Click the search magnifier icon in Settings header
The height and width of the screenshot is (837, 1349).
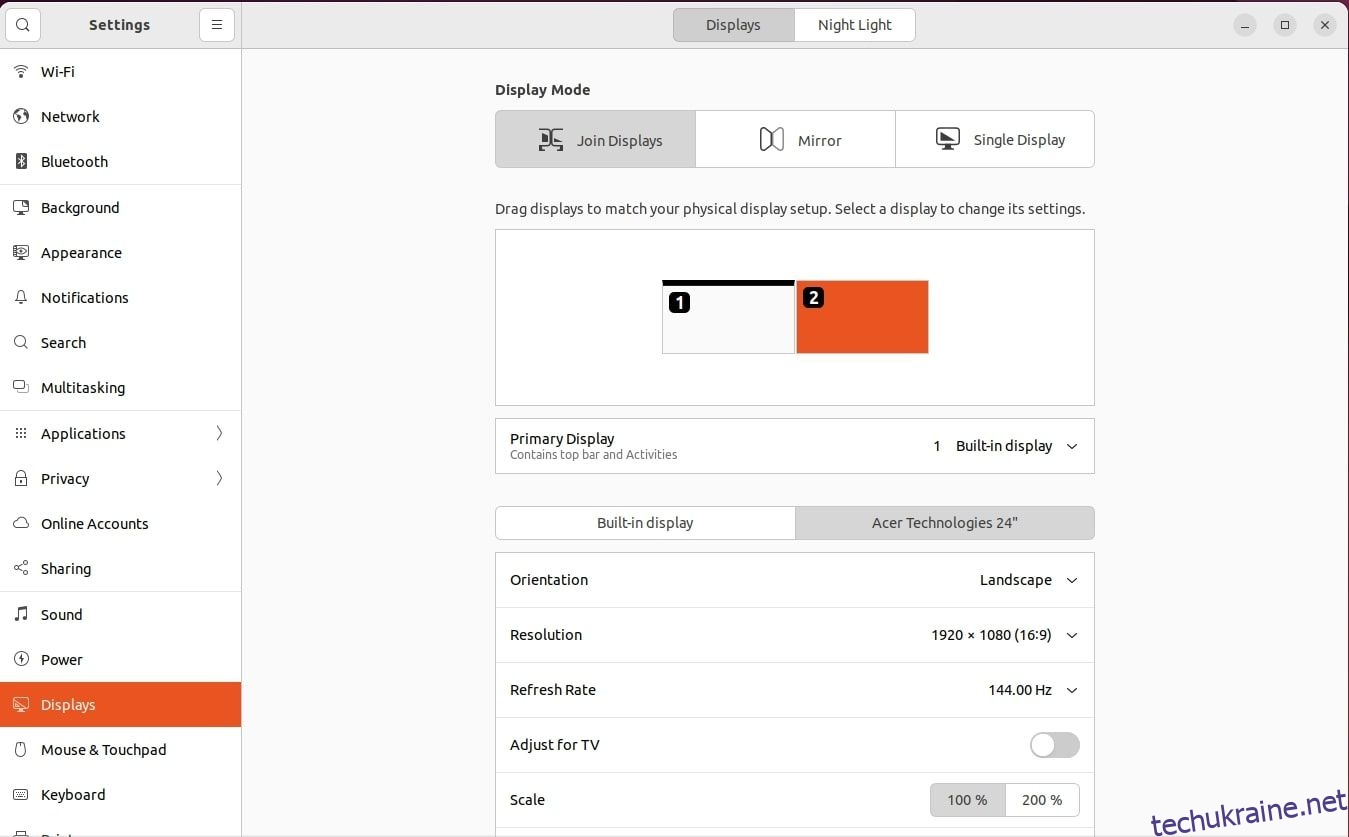click(x=23, y=25)
